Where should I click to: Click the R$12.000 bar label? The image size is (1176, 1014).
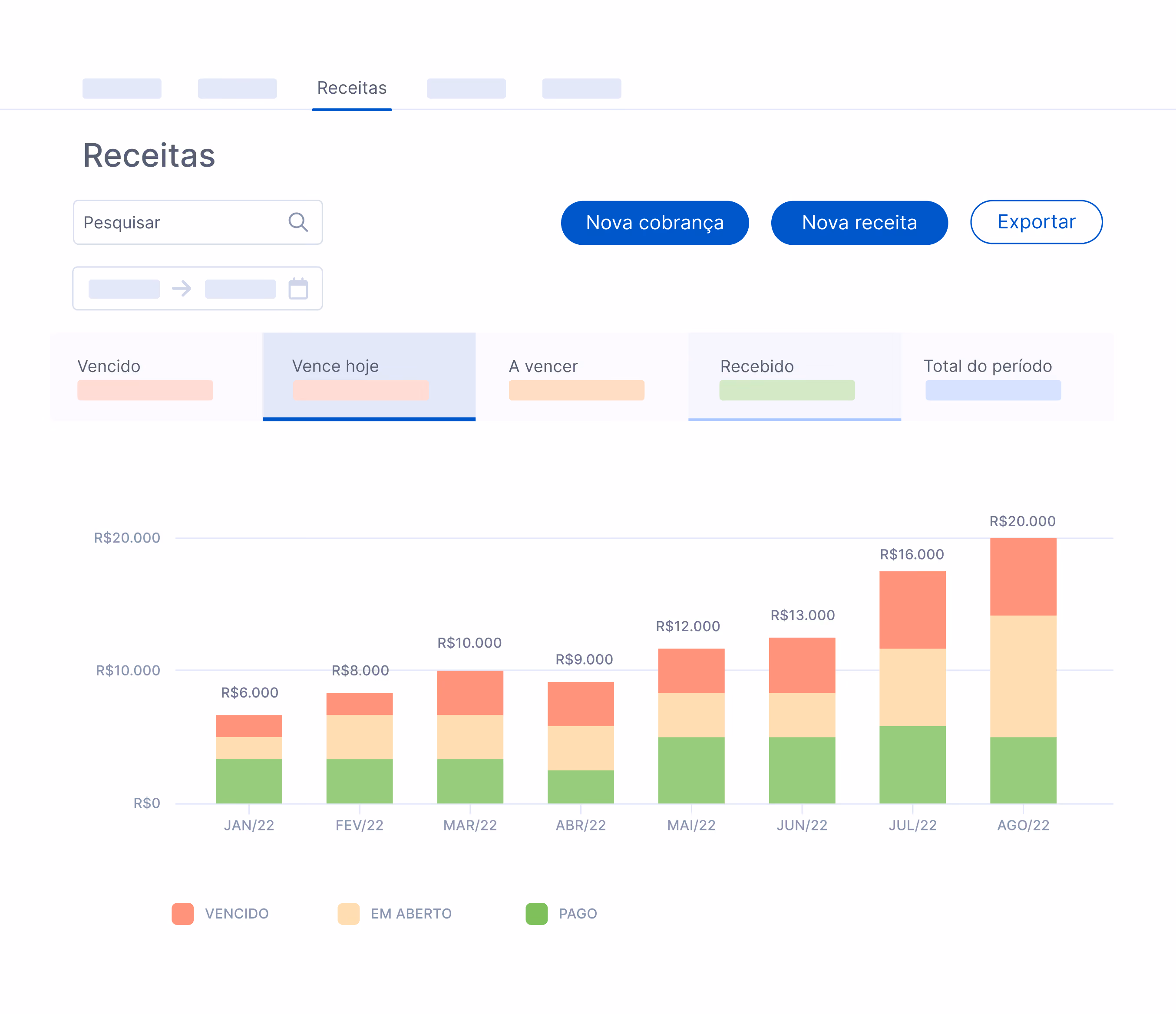pos(688,626)
